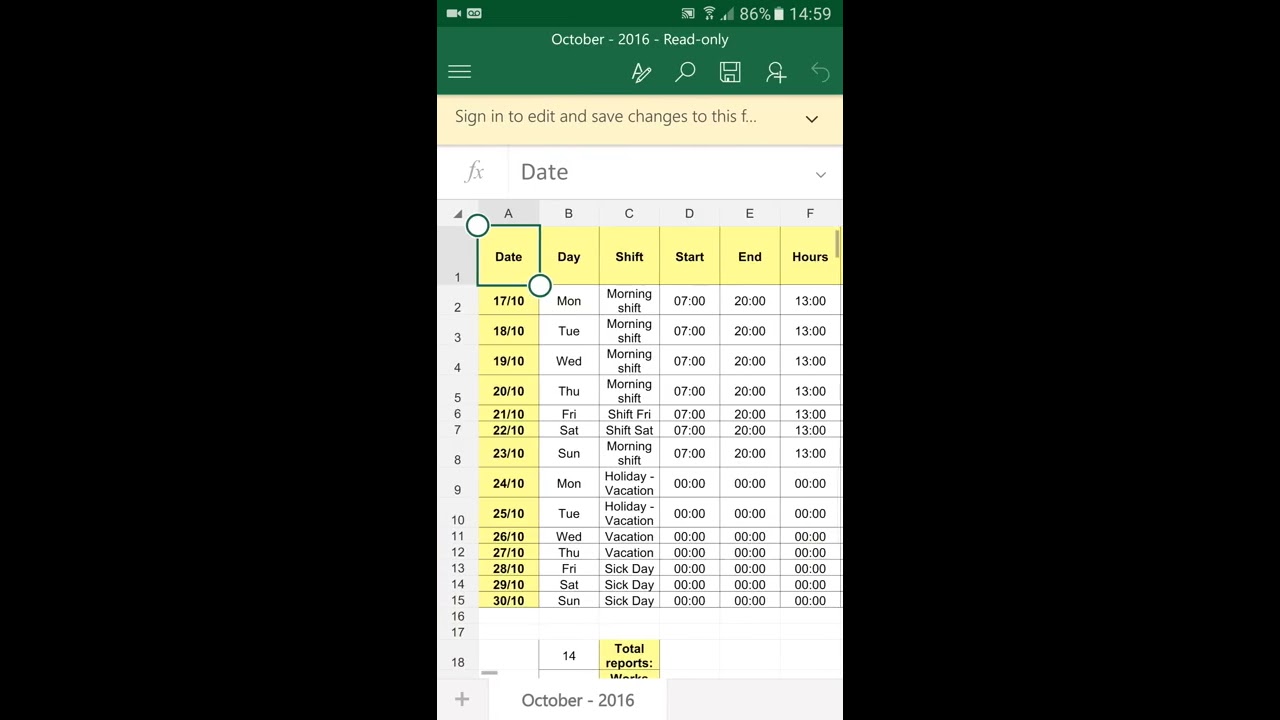Image resolution: width=1280 pixels, height=720 pixels.
Task: Select column E header
Action: [x=749, y=213]
